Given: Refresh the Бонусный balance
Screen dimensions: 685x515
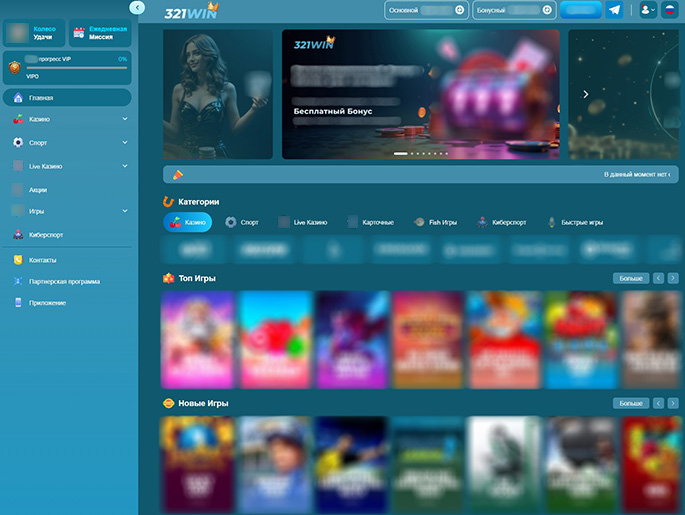Looking at the screenshot, I should coord(546,10).
